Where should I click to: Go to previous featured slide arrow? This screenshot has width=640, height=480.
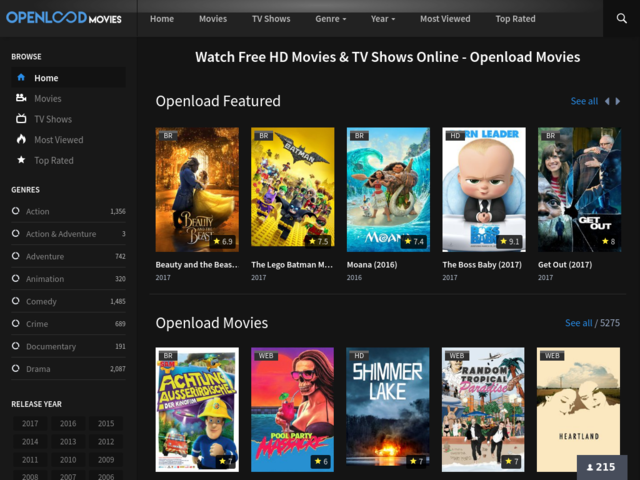[x=606, y=101]
